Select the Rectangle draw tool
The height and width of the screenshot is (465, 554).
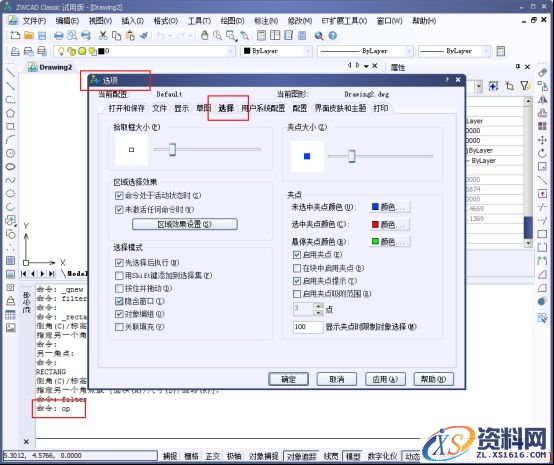point(10,126)
